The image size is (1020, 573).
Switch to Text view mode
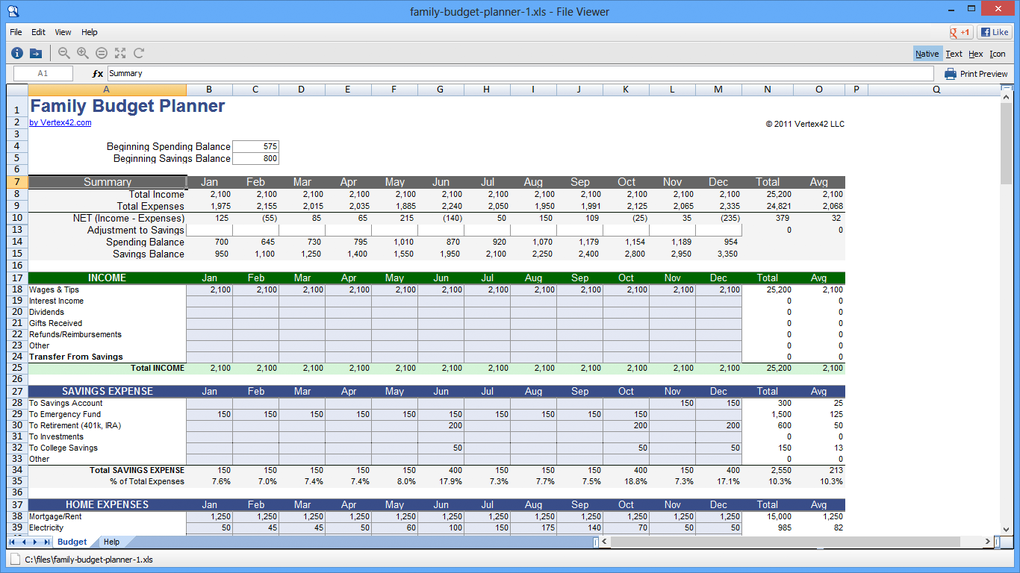(954, 54)
